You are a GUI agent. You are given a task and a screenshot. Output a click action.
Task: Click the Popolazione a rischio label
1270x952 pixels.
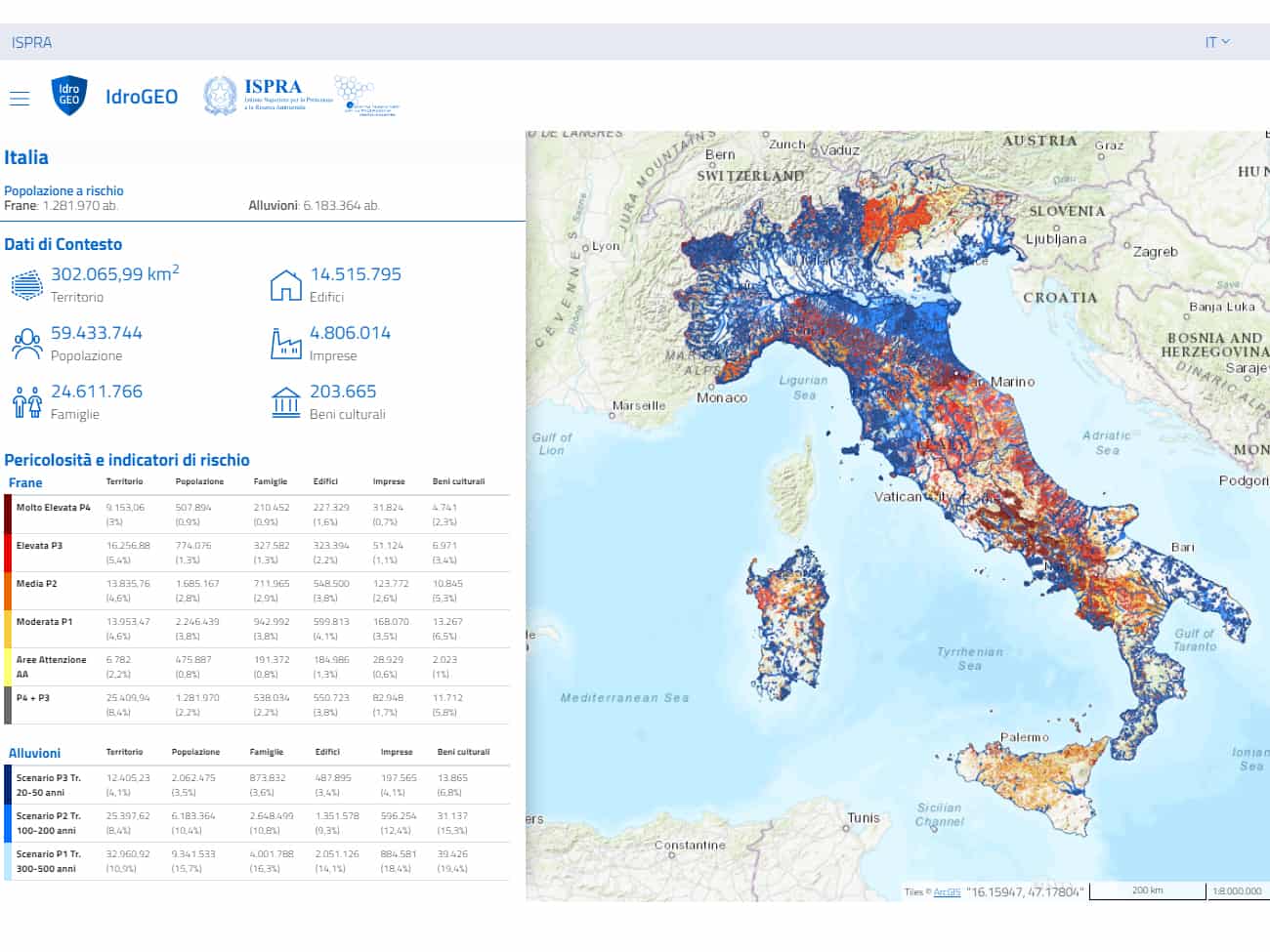coord(63,190)
